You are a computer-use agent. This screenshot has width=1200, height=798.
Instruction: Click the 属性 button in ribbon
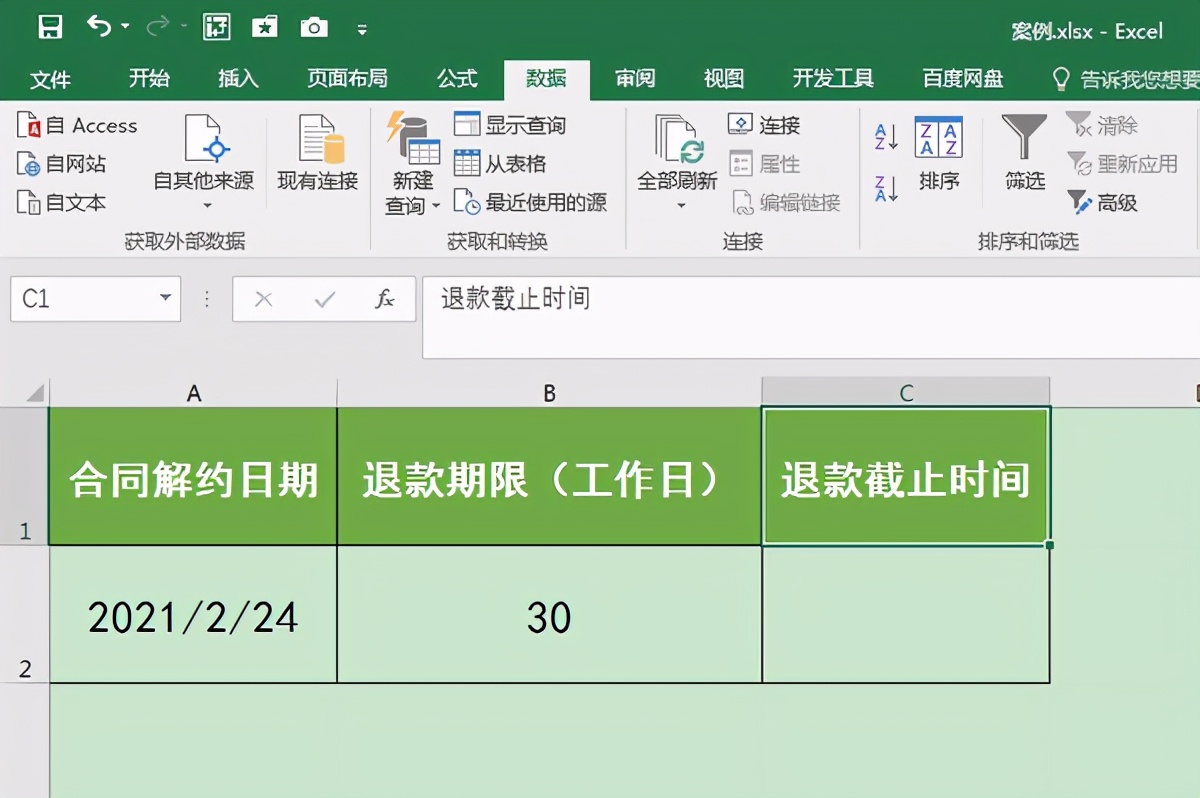(x=765, y=164)
